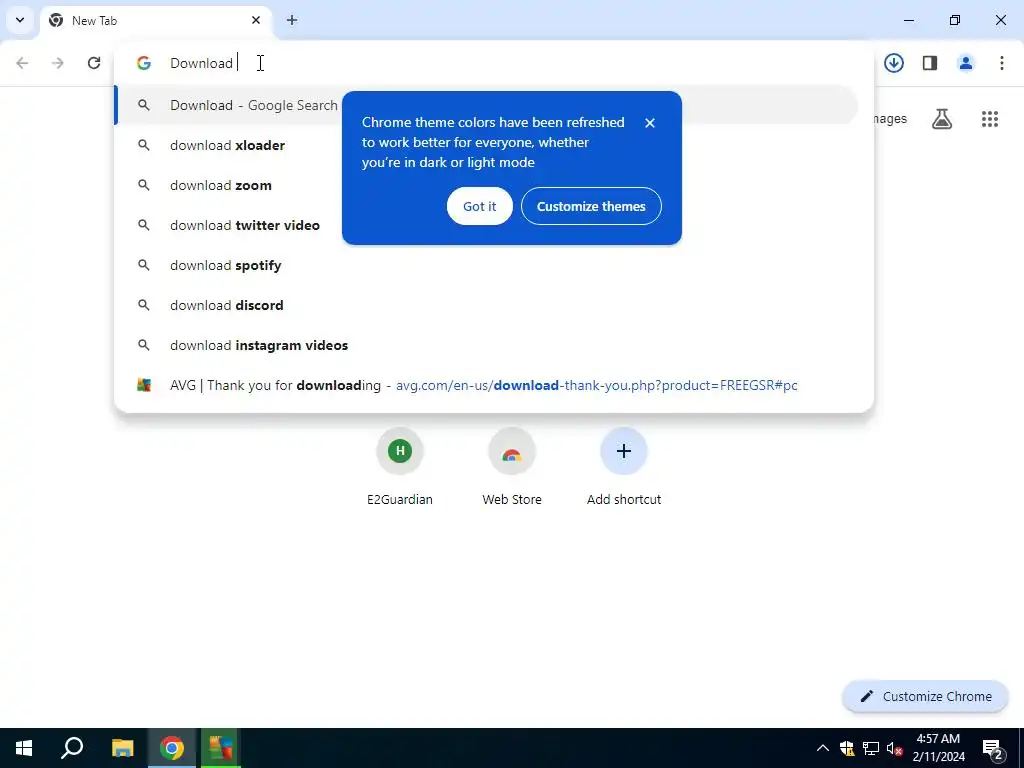Open the AVG app in the taskbar
The width and height of the screenshot is (1024, 768).
tap(221, 748)
